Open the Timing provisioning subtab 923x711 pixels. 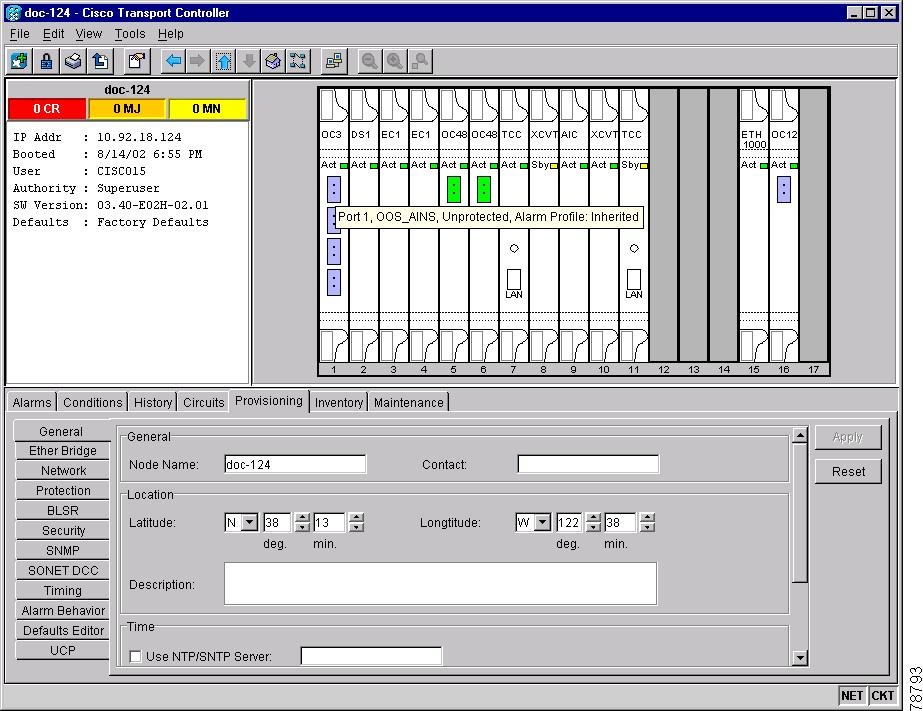(62, 591)
